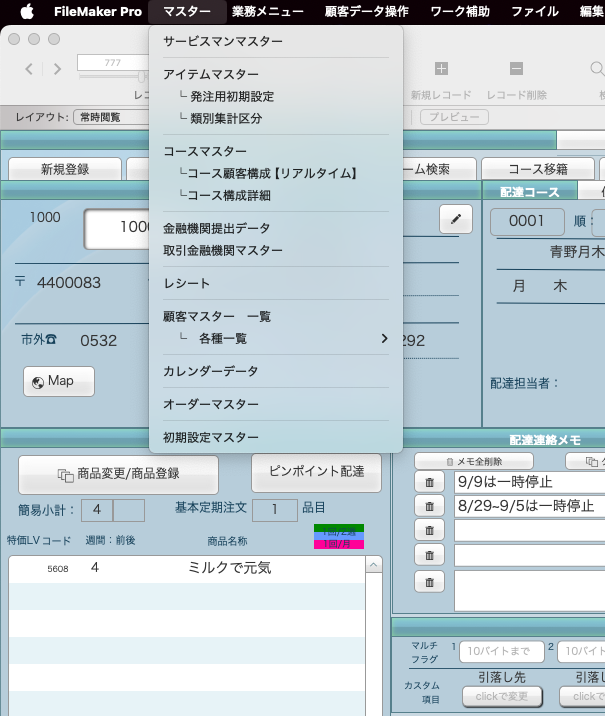Select 金融機関提出データ menu entry
605x716 pixels.
[276, 228]
